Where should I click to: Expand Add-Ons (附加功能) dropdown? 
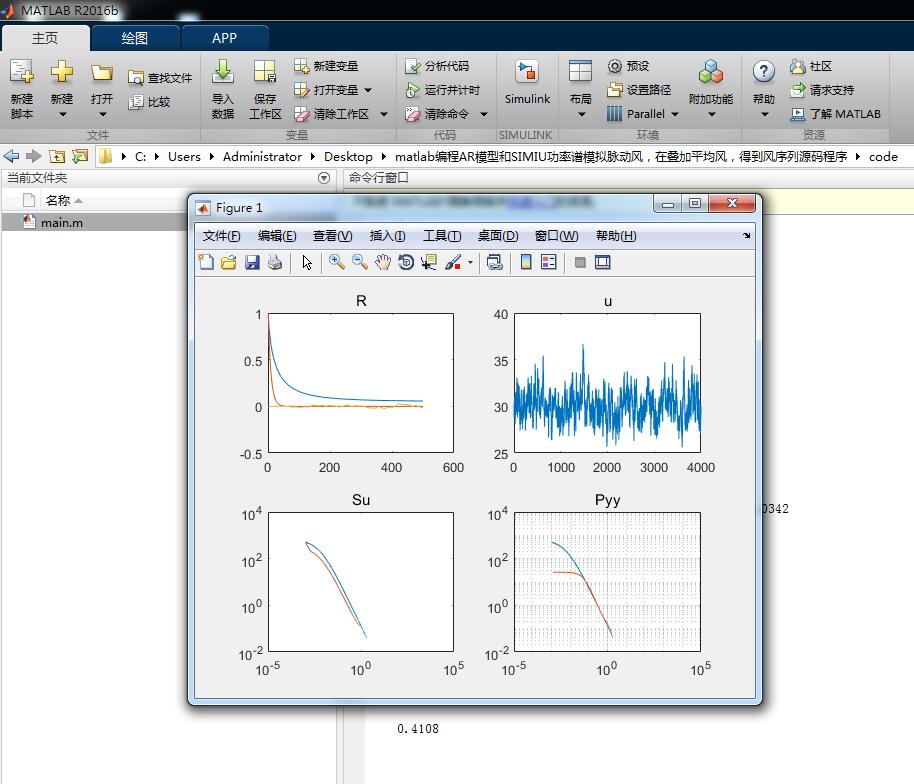[711, 114]
